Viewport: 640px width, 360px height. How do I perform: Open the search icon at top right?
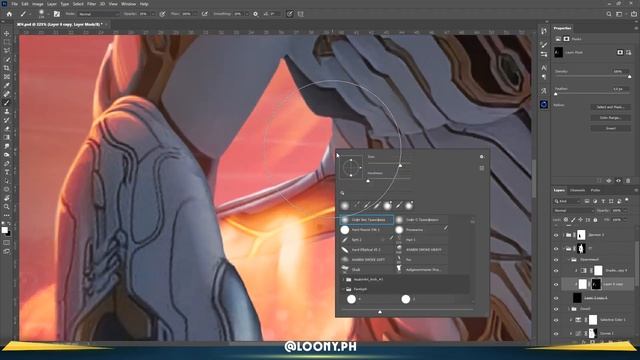609,14
